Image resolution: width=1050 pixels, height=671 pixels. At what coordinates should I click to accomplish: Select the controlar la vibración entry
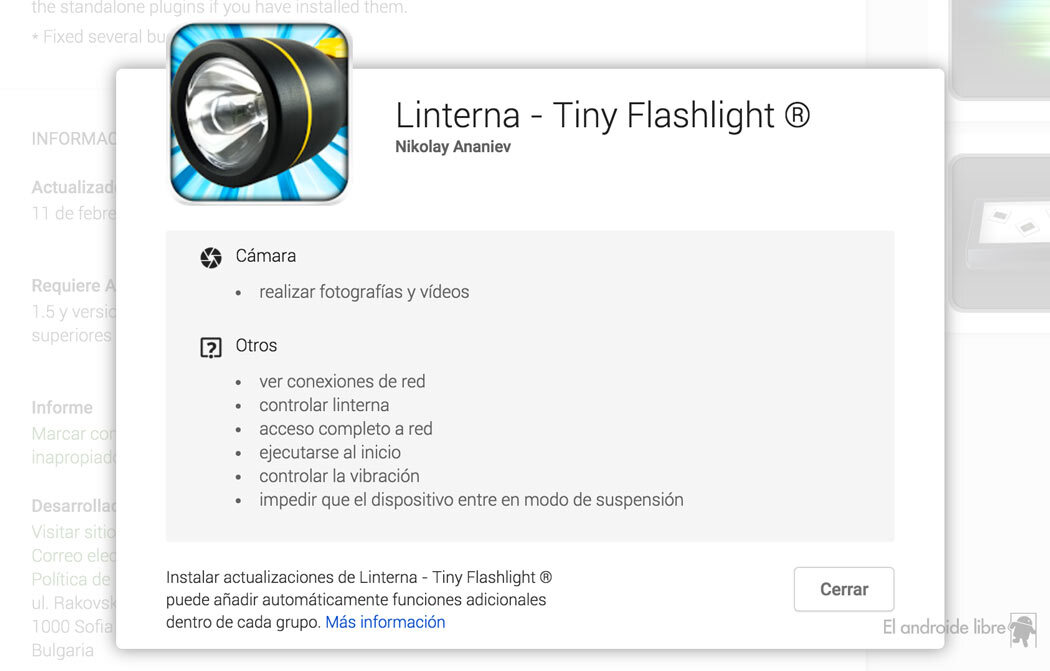click(x=339, y=476)
